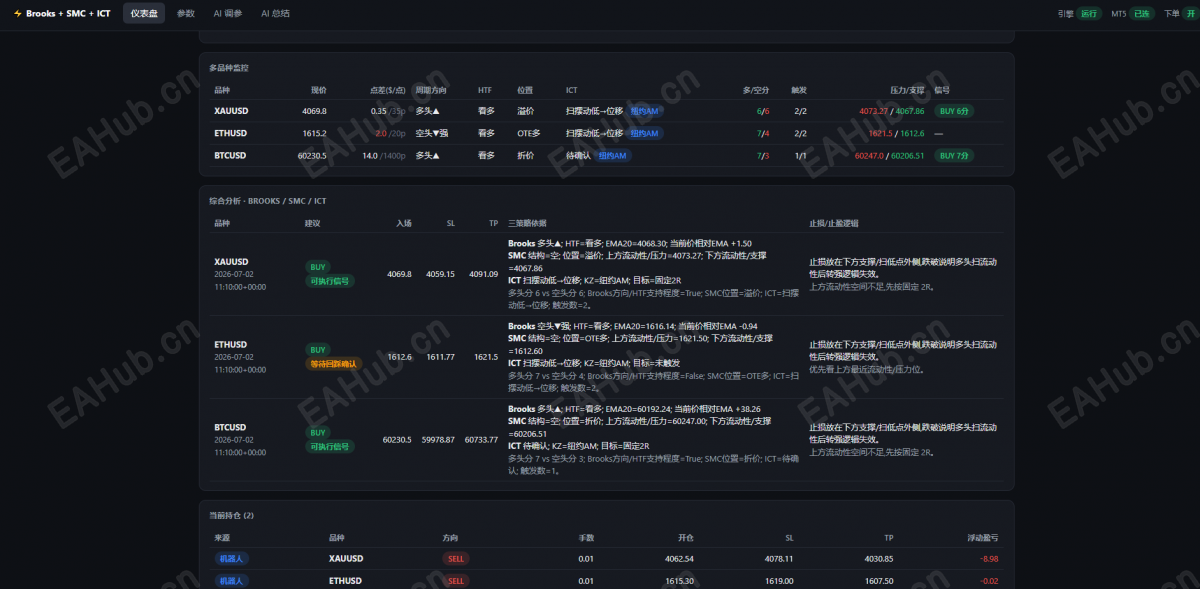Click BUY badge in ETHUSD analysis row
Screen dimensions: 1200x589
(x=318, y=350)
